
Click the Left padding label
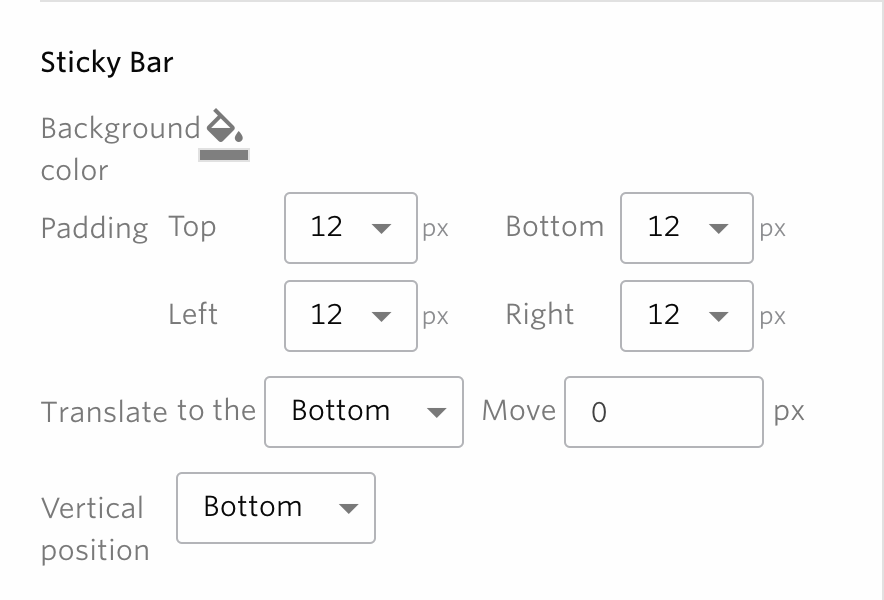(x=193, y=315)
